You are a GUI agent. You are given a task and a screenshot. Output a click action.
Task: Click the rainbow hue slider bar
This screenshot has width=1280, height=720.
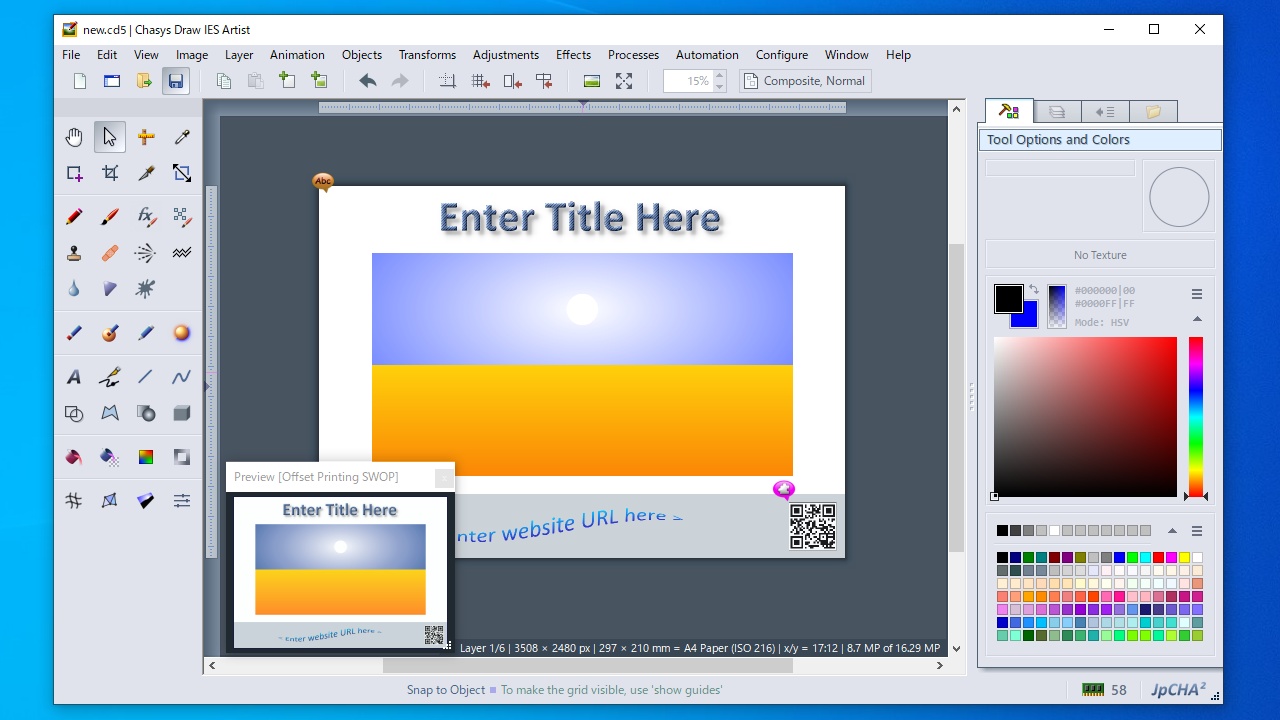click(x=1196, y=417)
